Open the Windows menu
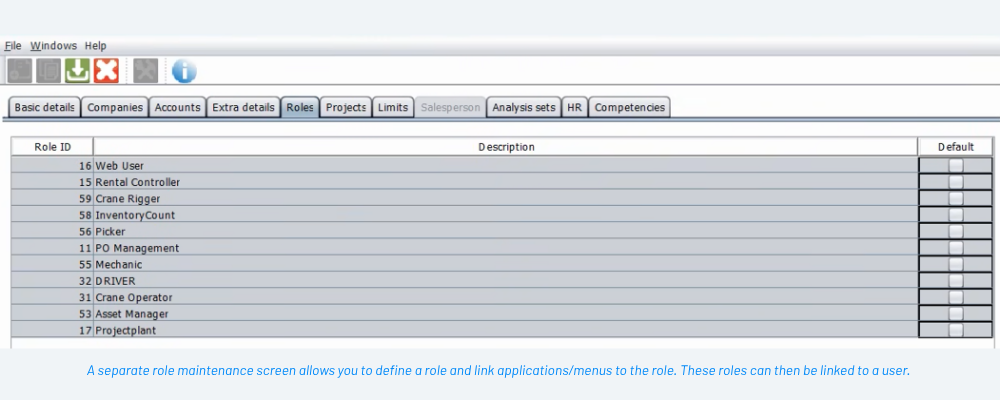 pos(53,46)
